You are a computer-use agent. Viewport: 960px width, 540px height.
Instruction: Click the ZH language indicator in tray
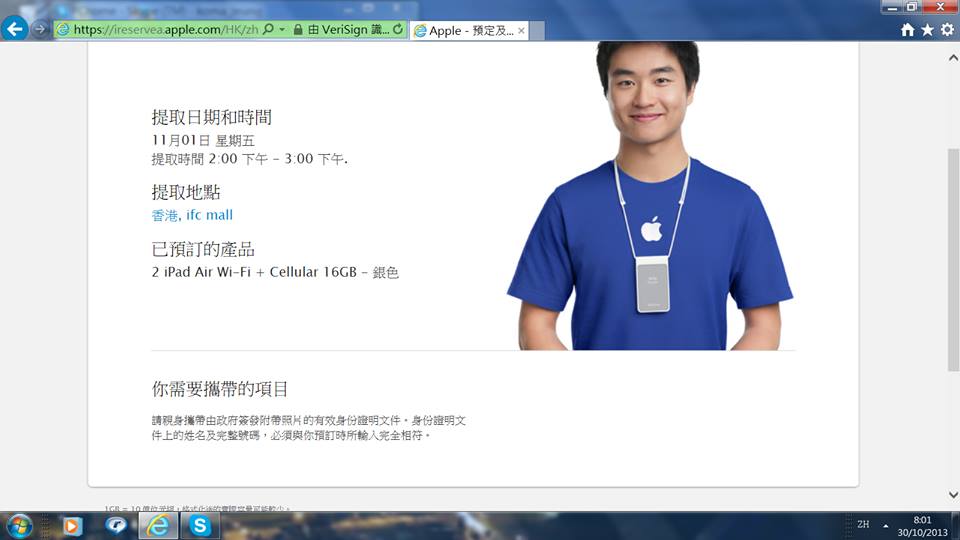click(x=863, y=525)
